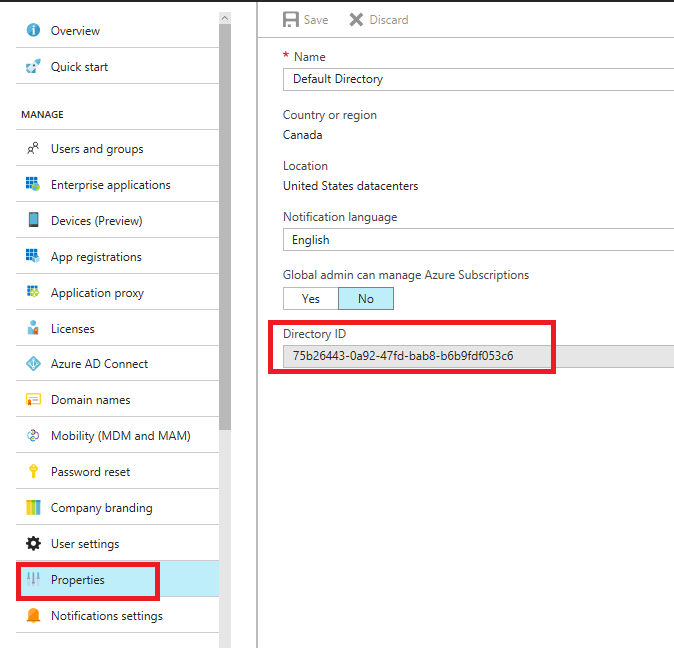Click the Properties sliders icon
The width and height of the screenshot is (674, 648).
pyautogui.click(x=33, y=580)
